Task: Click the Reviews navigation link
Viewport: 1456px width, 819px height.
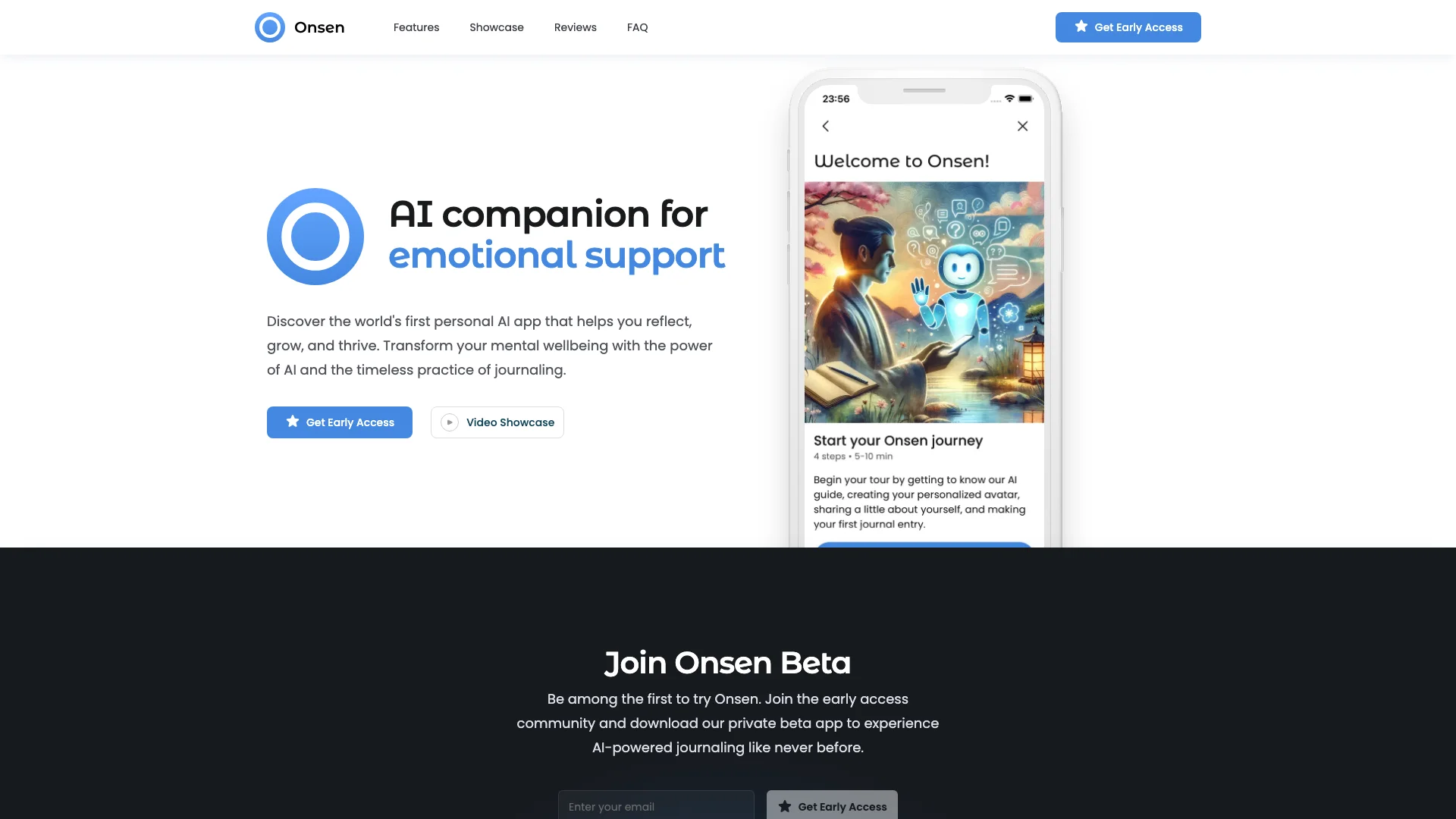Action: tap(575, 27)
